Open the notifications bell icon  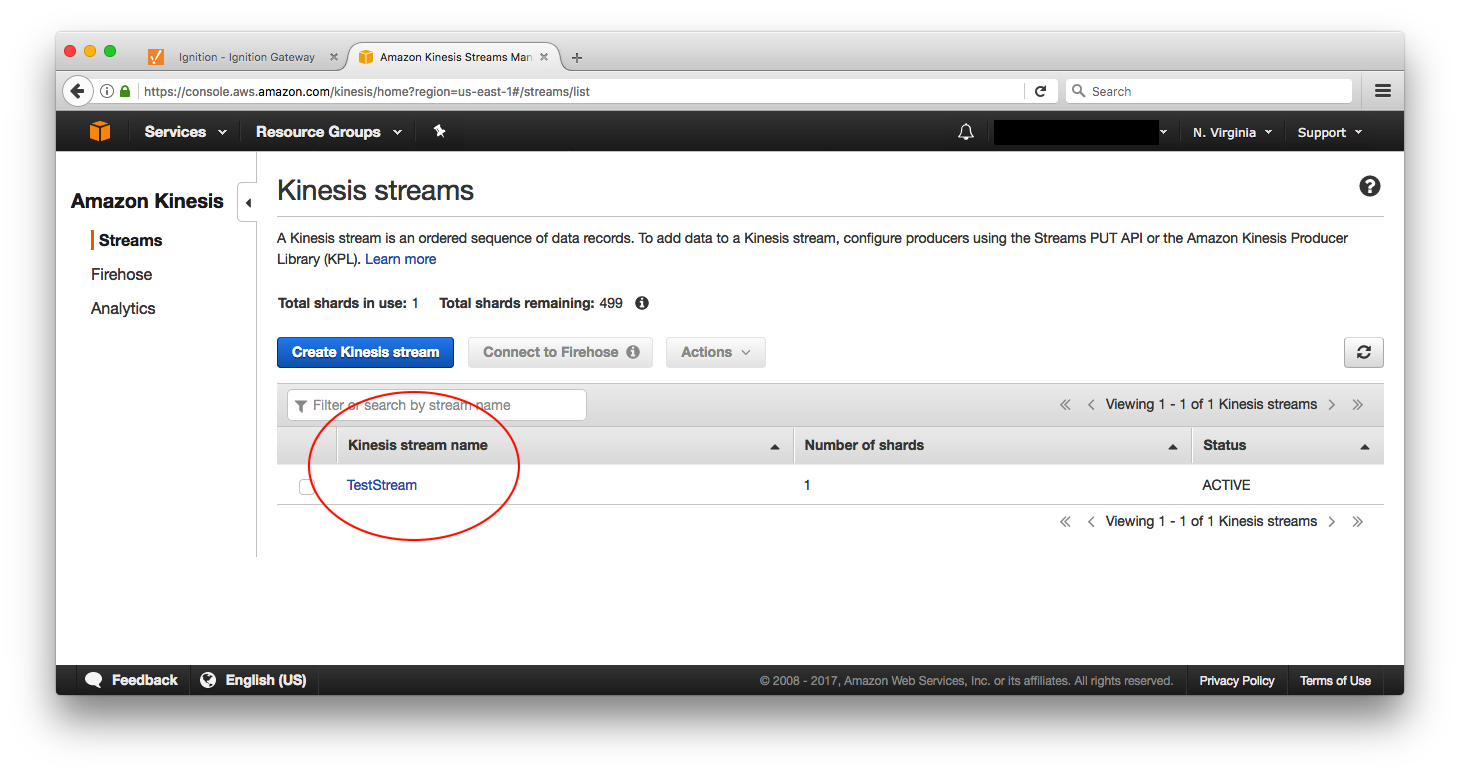click(965, 132)
